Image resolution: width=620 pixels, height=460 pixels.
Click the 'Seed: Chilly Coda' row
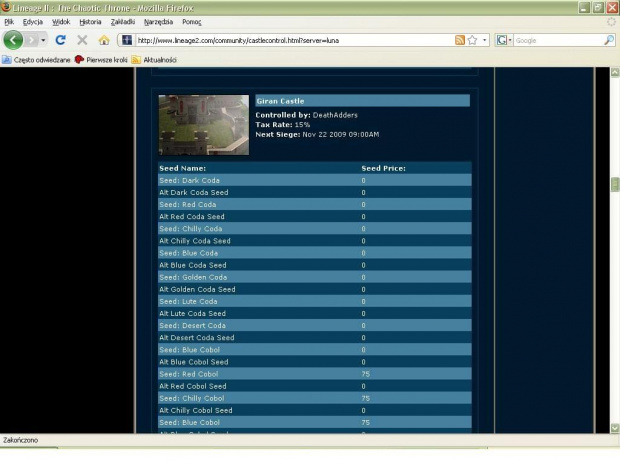click(315, 229)
